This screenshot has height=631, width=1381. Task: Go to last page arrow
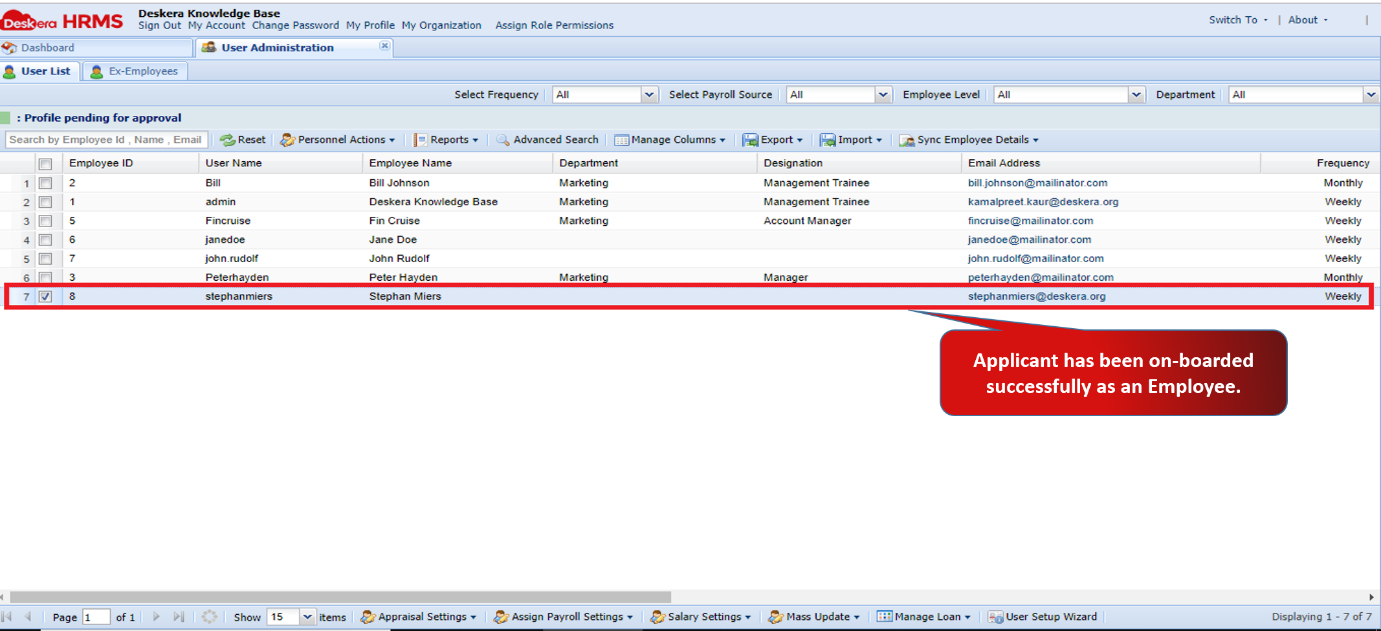coord(179,617)
